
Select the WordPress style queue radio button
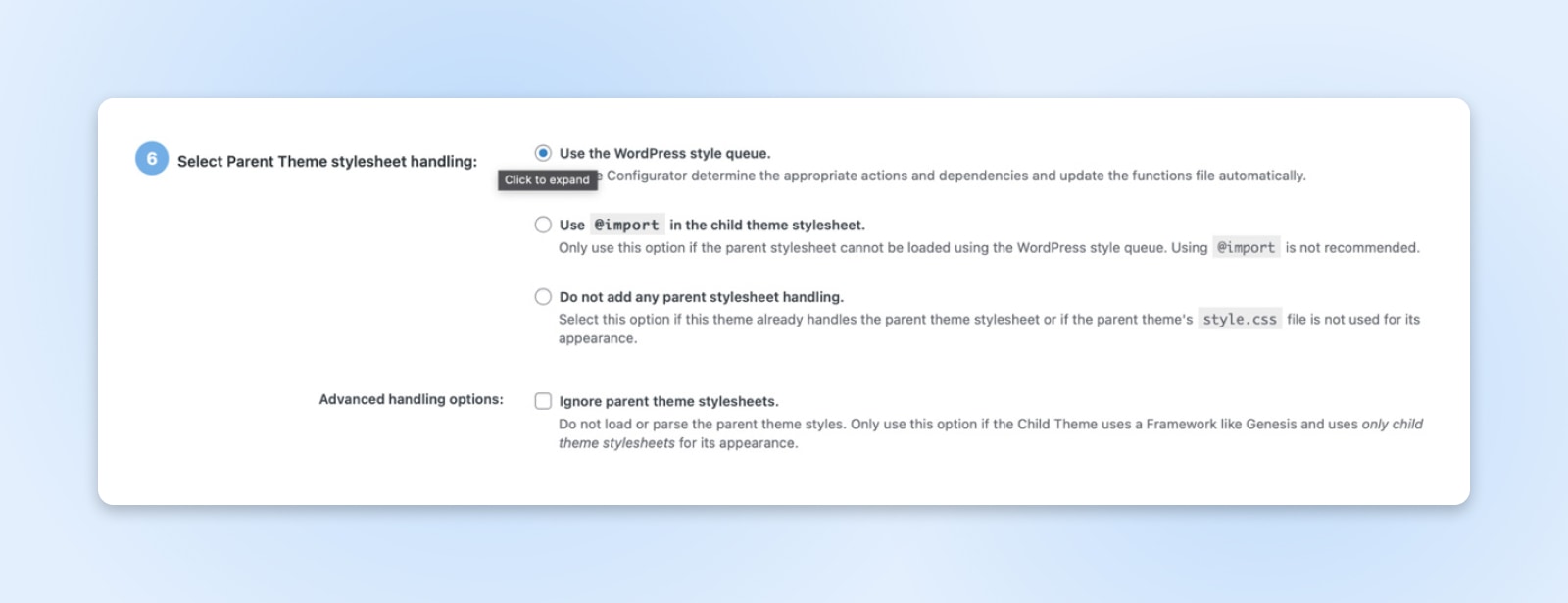click(543, 153)
